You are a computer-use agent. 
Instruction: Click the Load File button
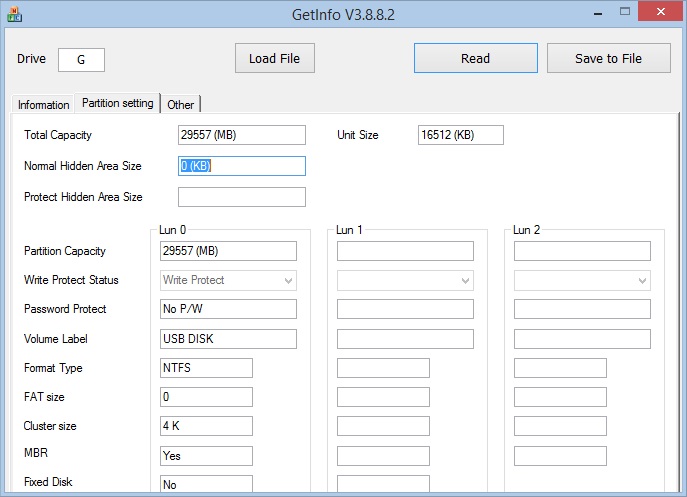[x=275, y=58]
